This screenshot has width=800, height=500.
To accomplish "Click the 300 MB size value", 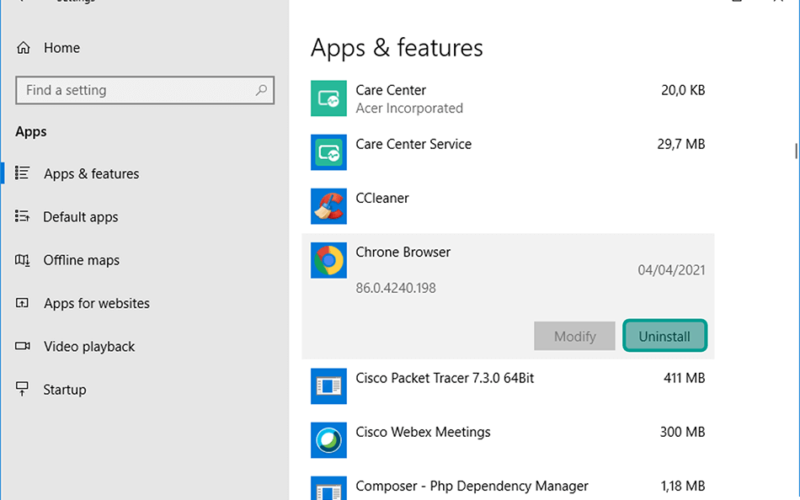I will click(683, 432).
